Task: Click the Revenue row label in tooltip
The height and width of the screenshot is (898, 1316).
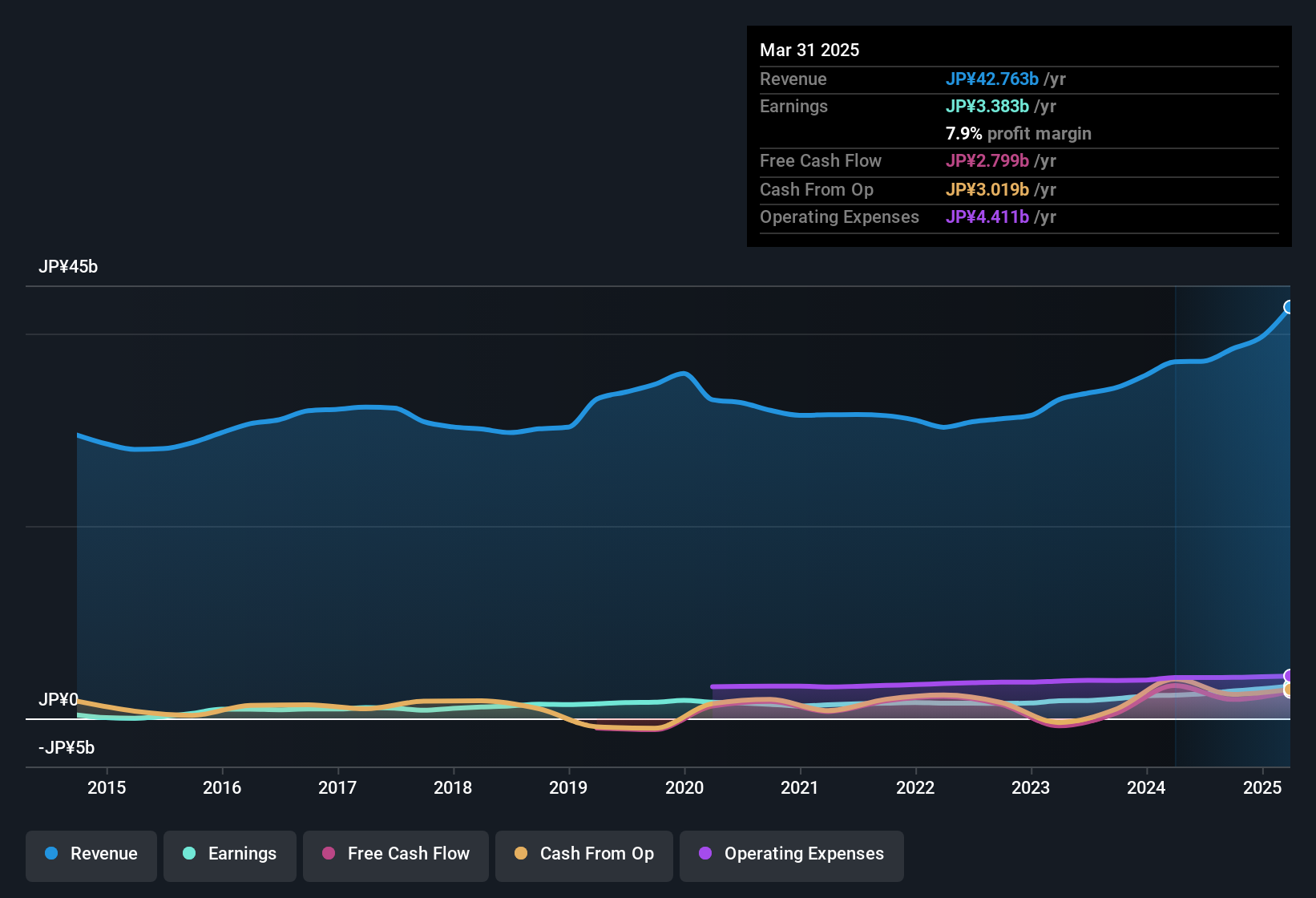Action: pyautogui.click(x=793, y=79)
